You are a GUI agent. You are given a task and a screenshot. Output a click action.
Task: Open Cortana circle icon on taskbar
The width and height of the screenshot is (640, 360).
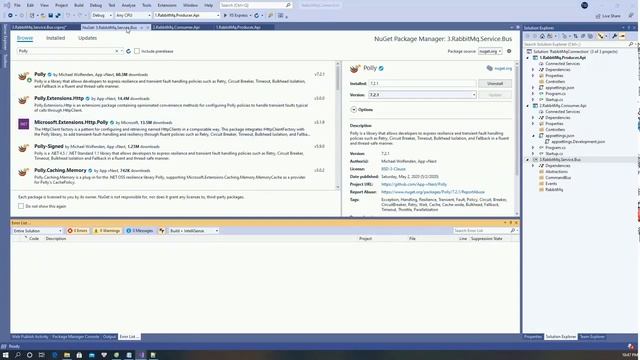point(29,355)
